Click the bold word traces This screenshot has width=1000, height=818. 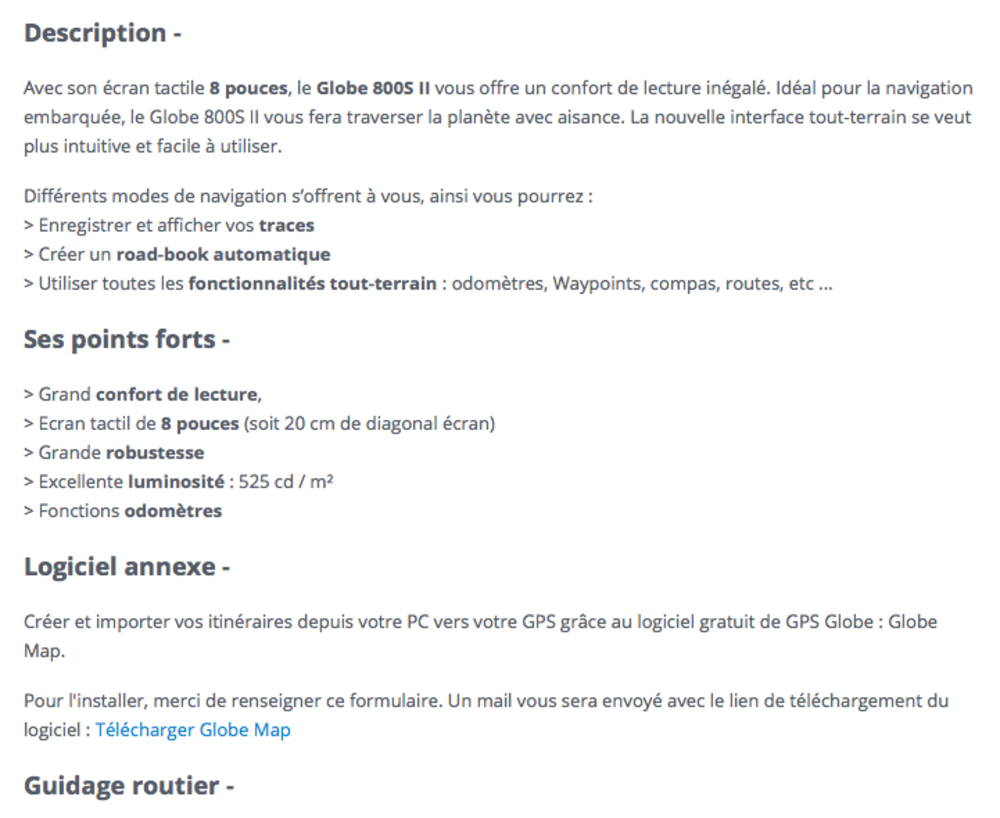(x=286, y=226)
